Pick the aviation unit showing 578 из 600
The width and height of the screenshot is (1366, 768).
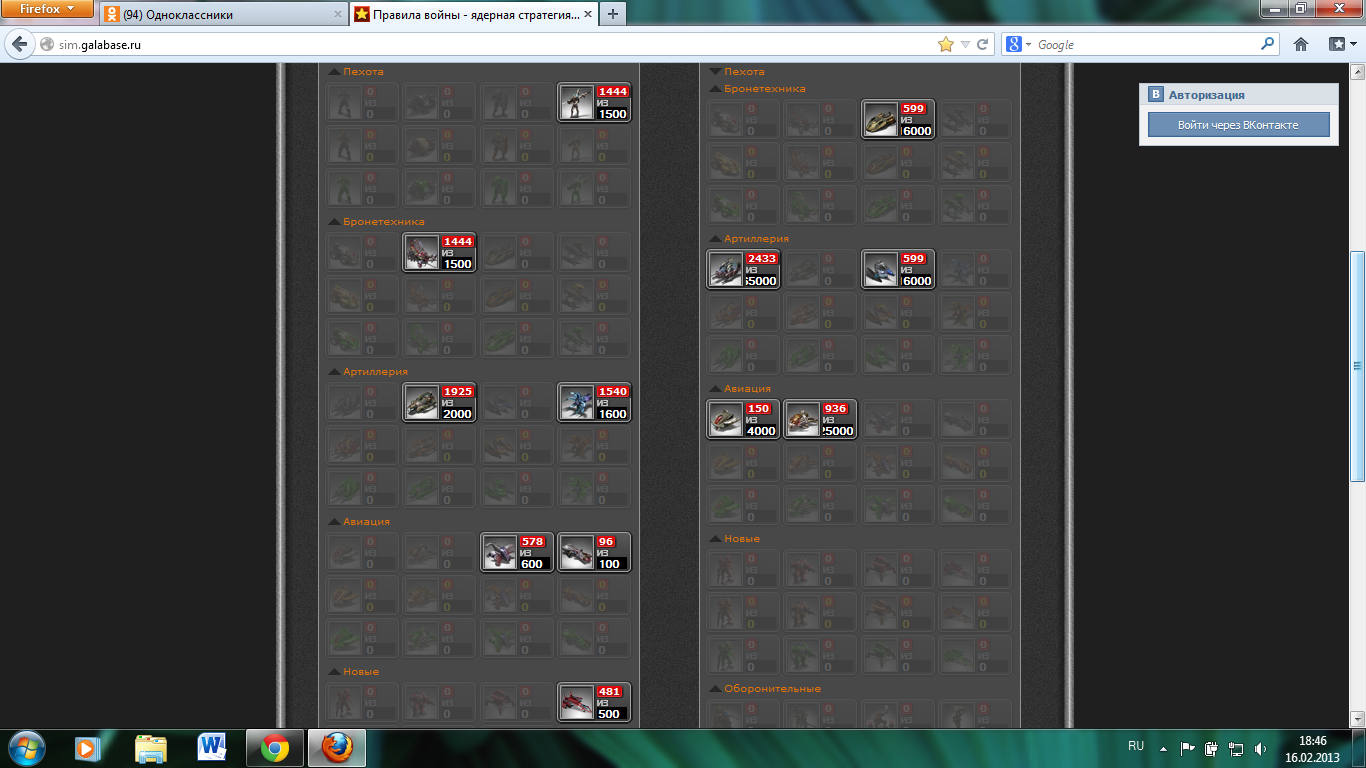coord(517,552)
